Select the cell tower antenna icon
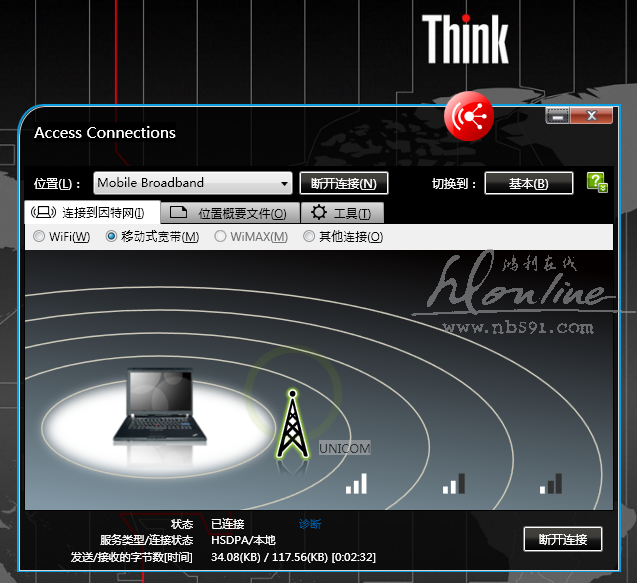637x583 pixels. click(x=291, y=424)
